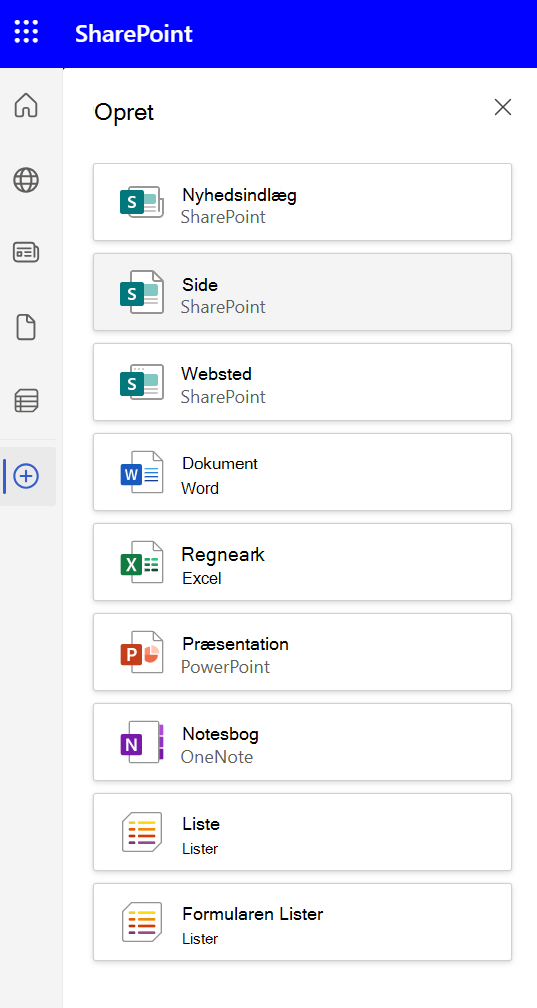Open the News feed sidebar icon
The width and height of the screenshot is (537, 1008).
[26, 253]
